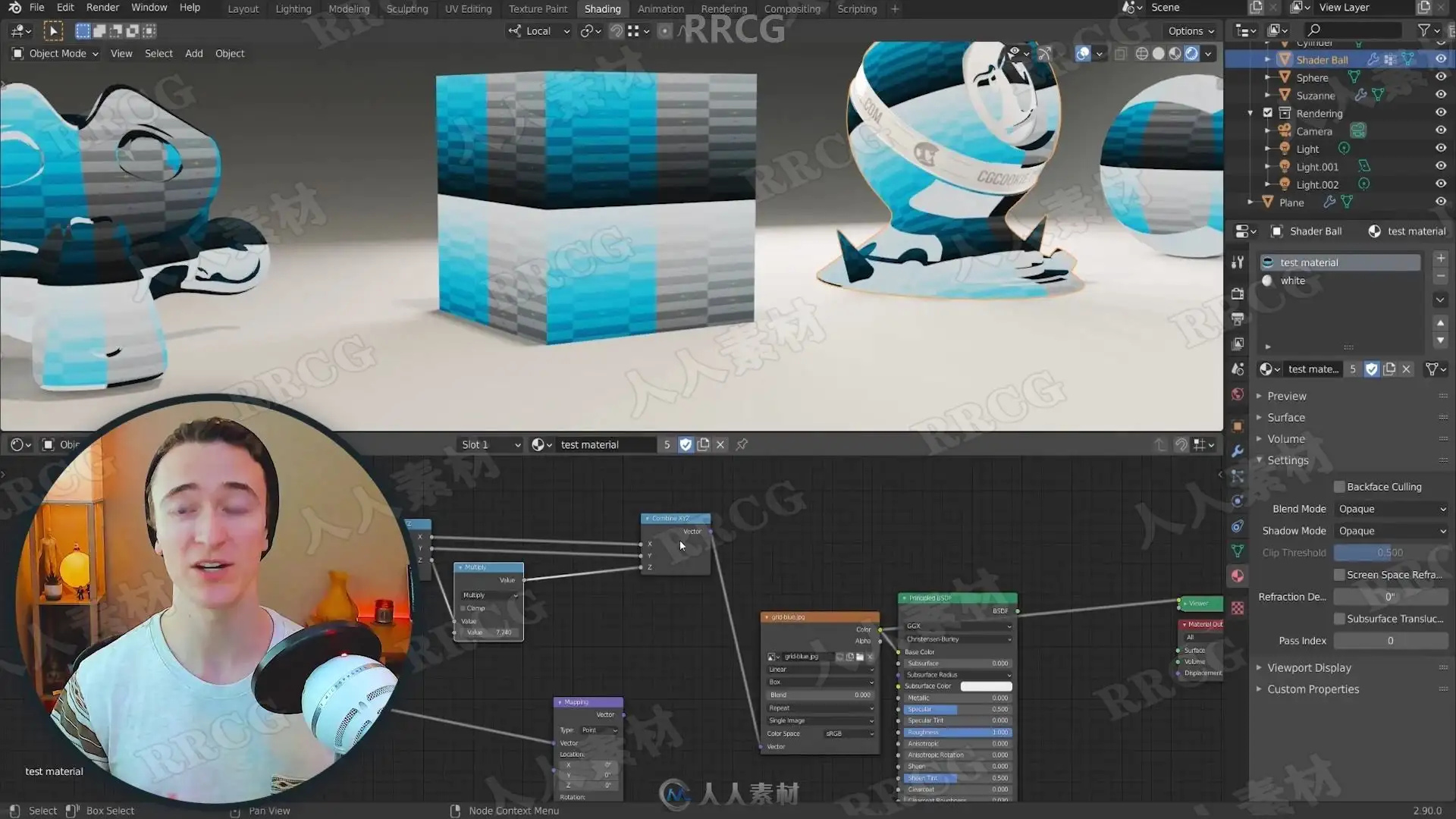Hide the Suzanne object in outliner
This screenshot has height=819, width=1456.
[1440, 95]
